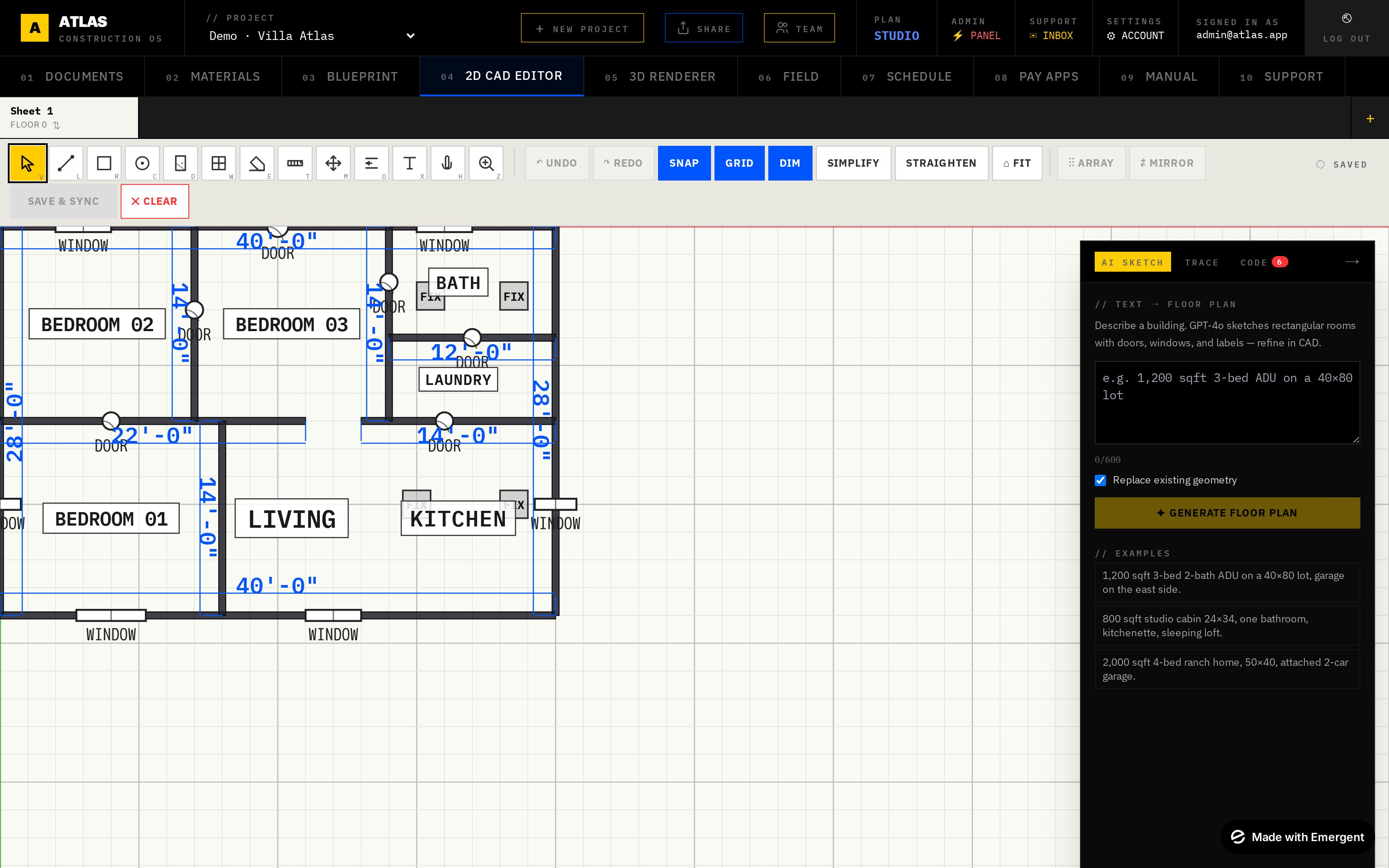Open Settings Account link
This screenshot has height=868, width=1389.
pyautogui.click(x=1136, y=28)
